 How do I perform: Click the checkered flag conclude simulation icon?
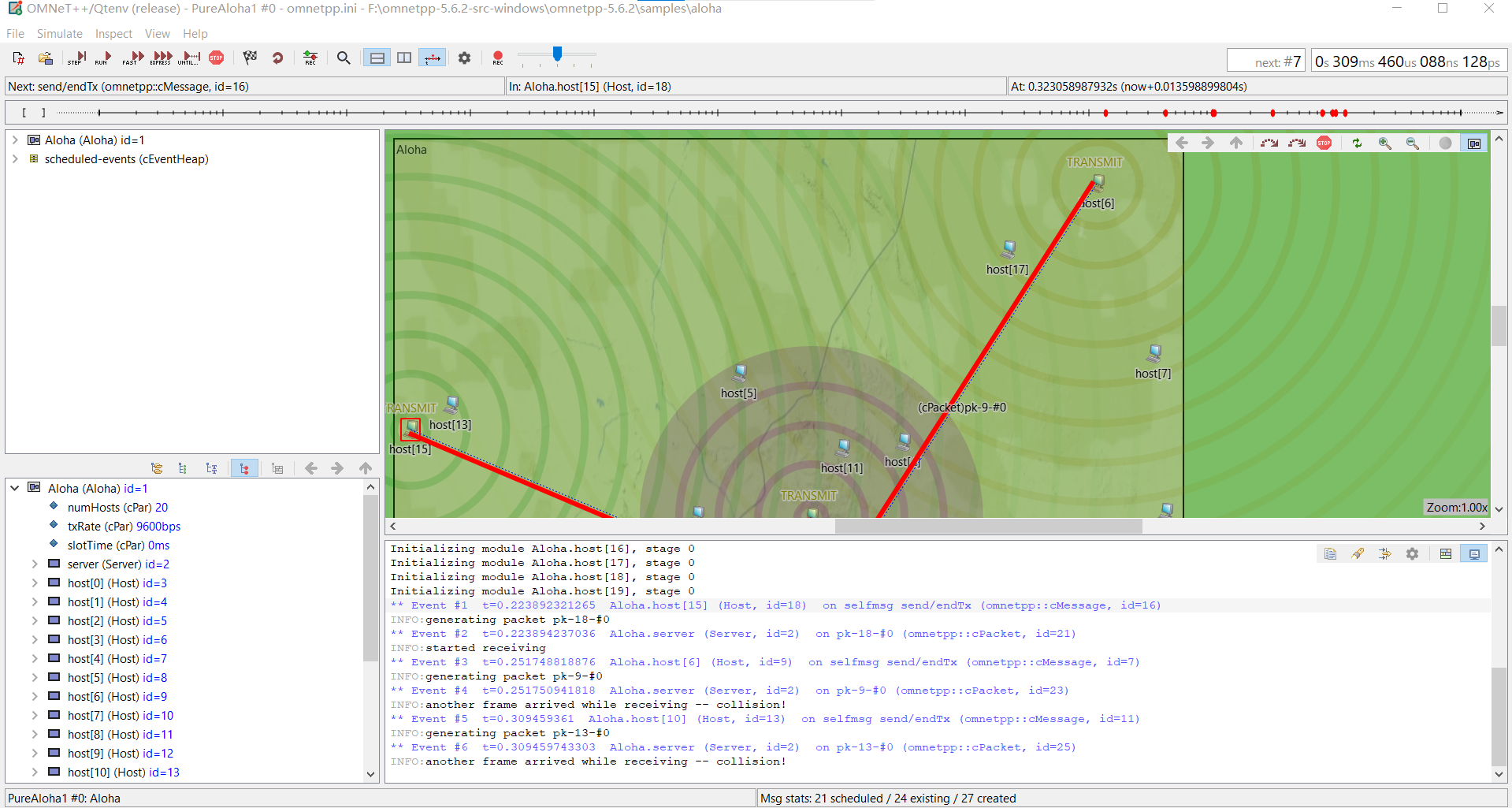250,58
